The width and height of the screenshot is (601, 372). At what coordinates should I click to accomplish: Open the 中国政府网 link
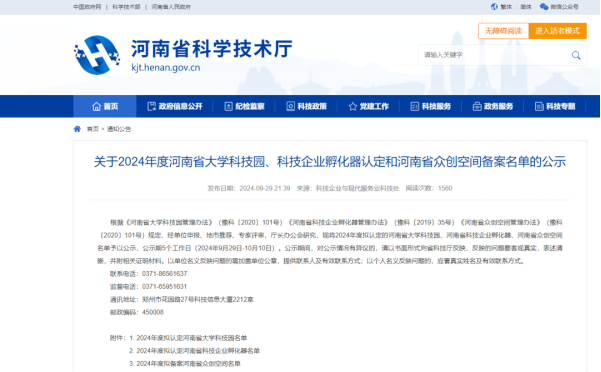87,7
